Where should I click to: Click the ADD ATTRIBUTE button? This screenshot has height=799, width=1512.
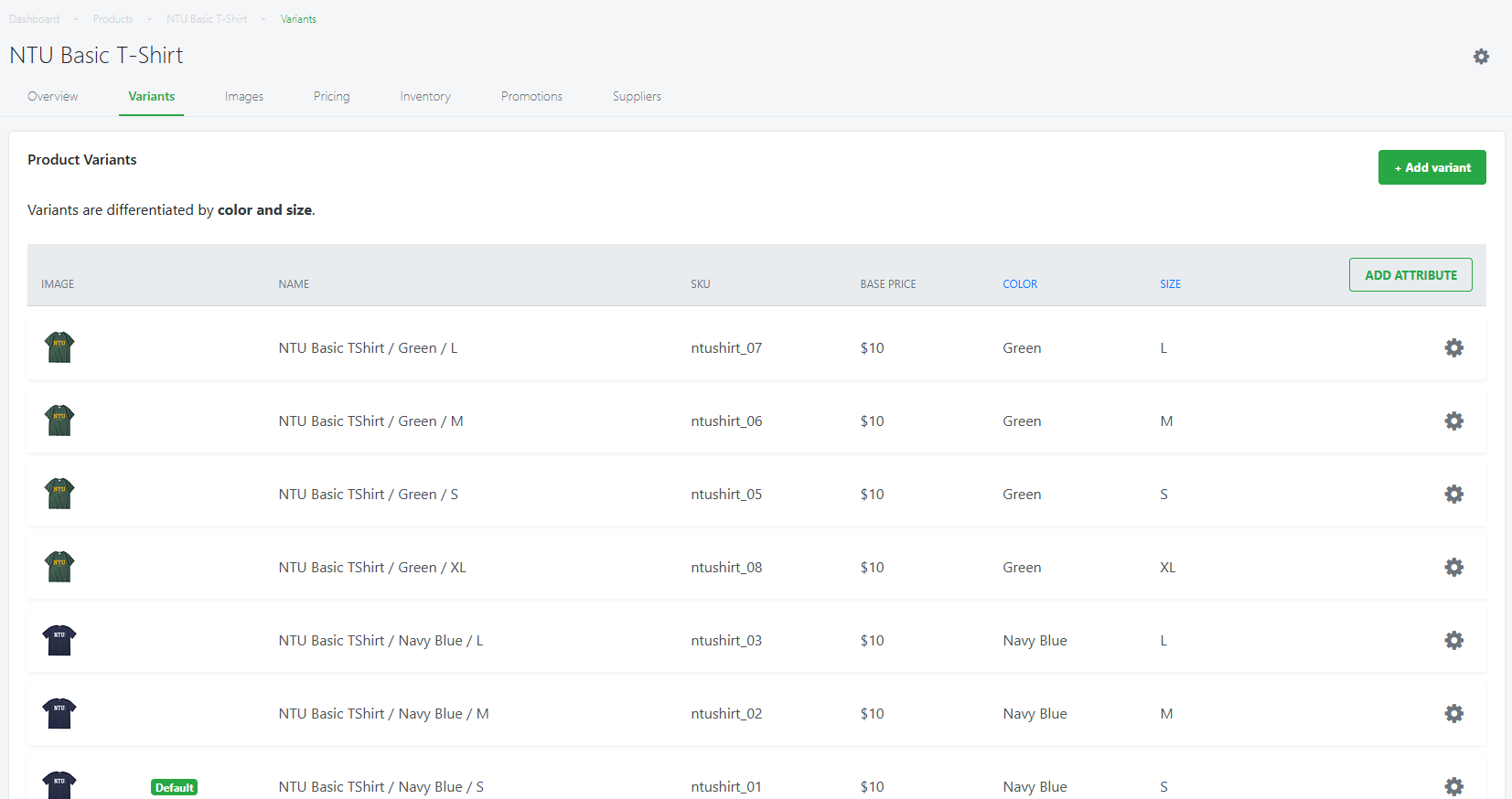(x=1410, y=274)
